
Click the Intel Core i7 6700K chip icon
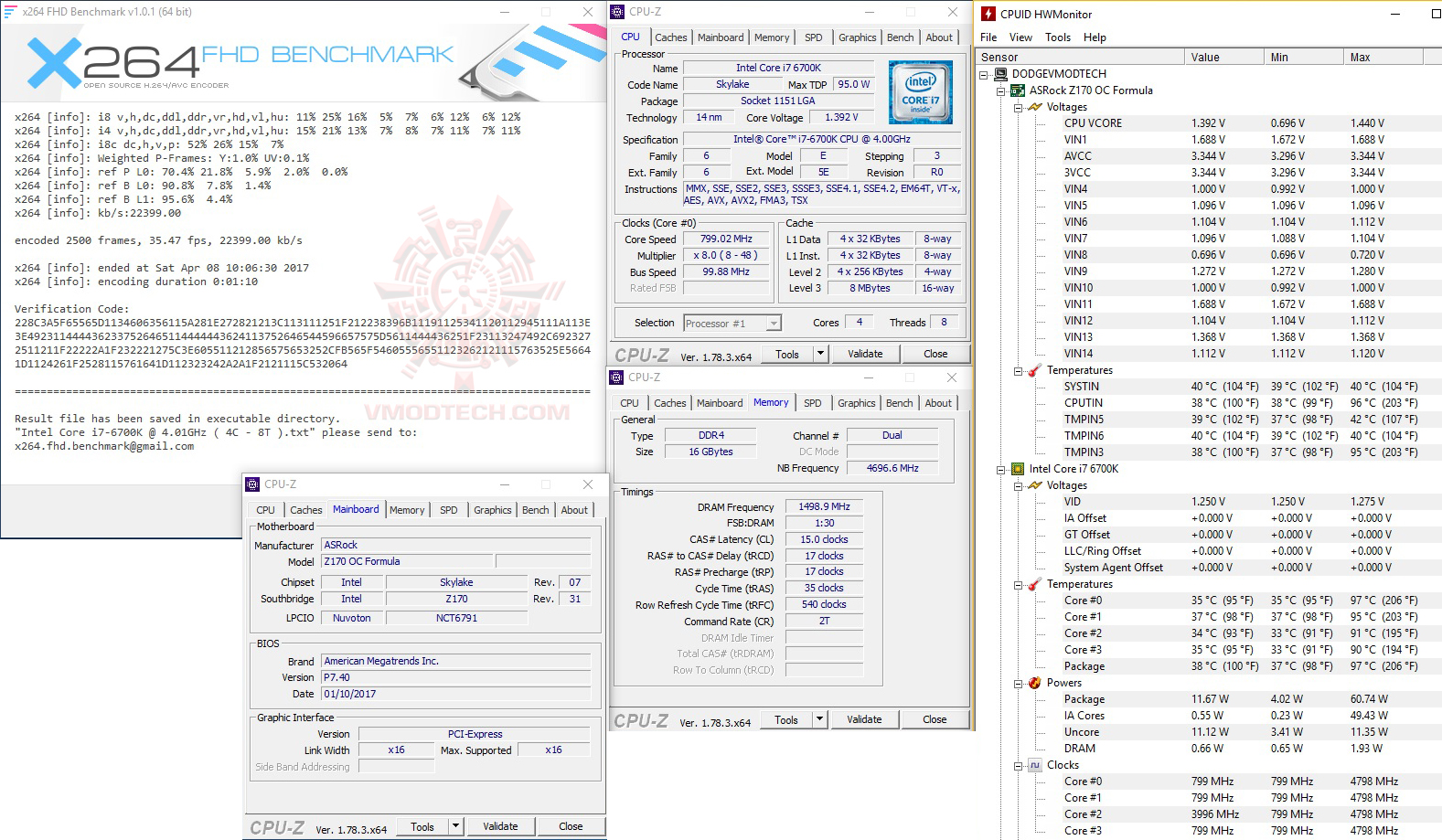click(x=1018, y=469)
